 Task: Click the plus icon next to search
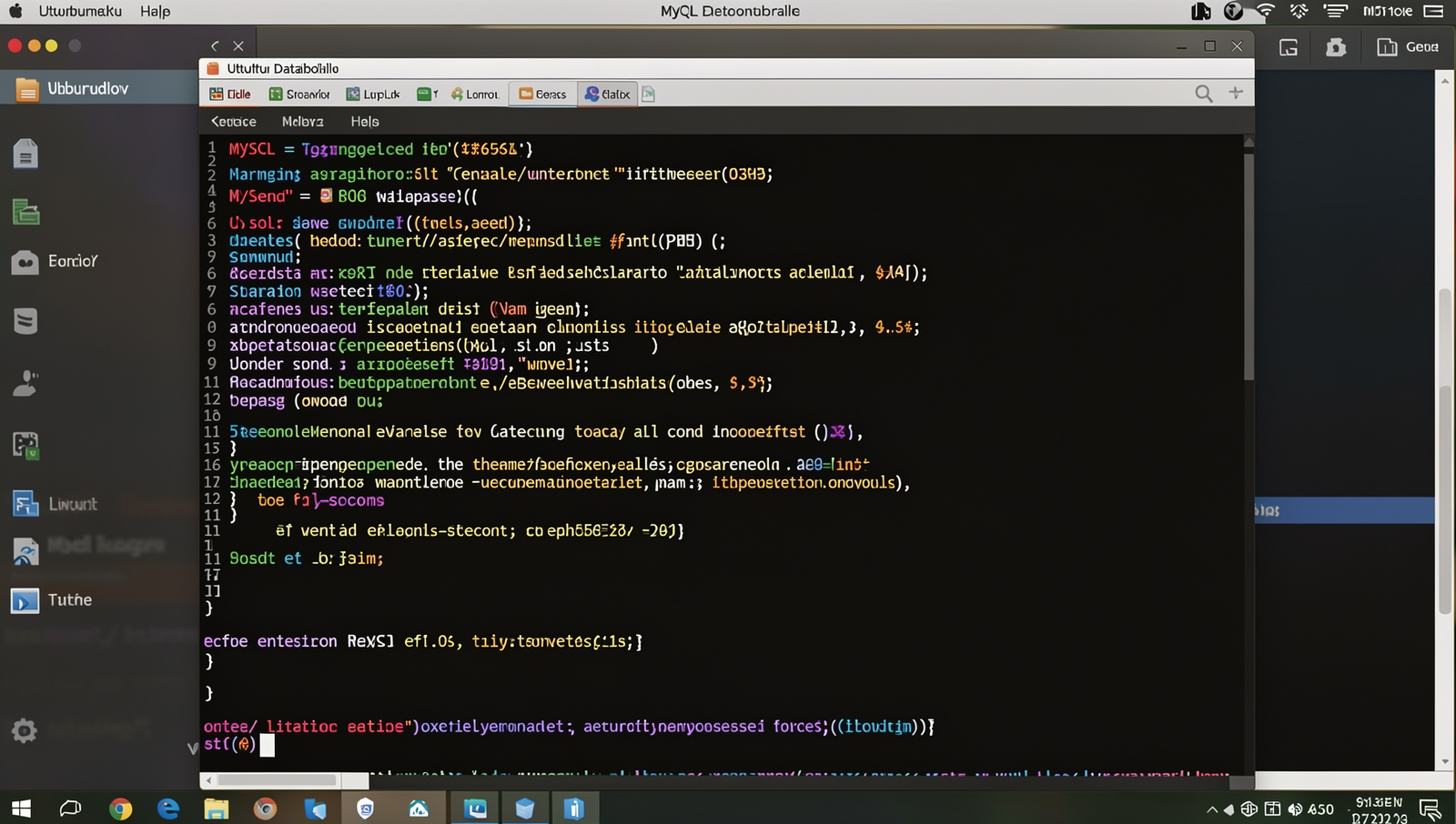click(1236, 92)
